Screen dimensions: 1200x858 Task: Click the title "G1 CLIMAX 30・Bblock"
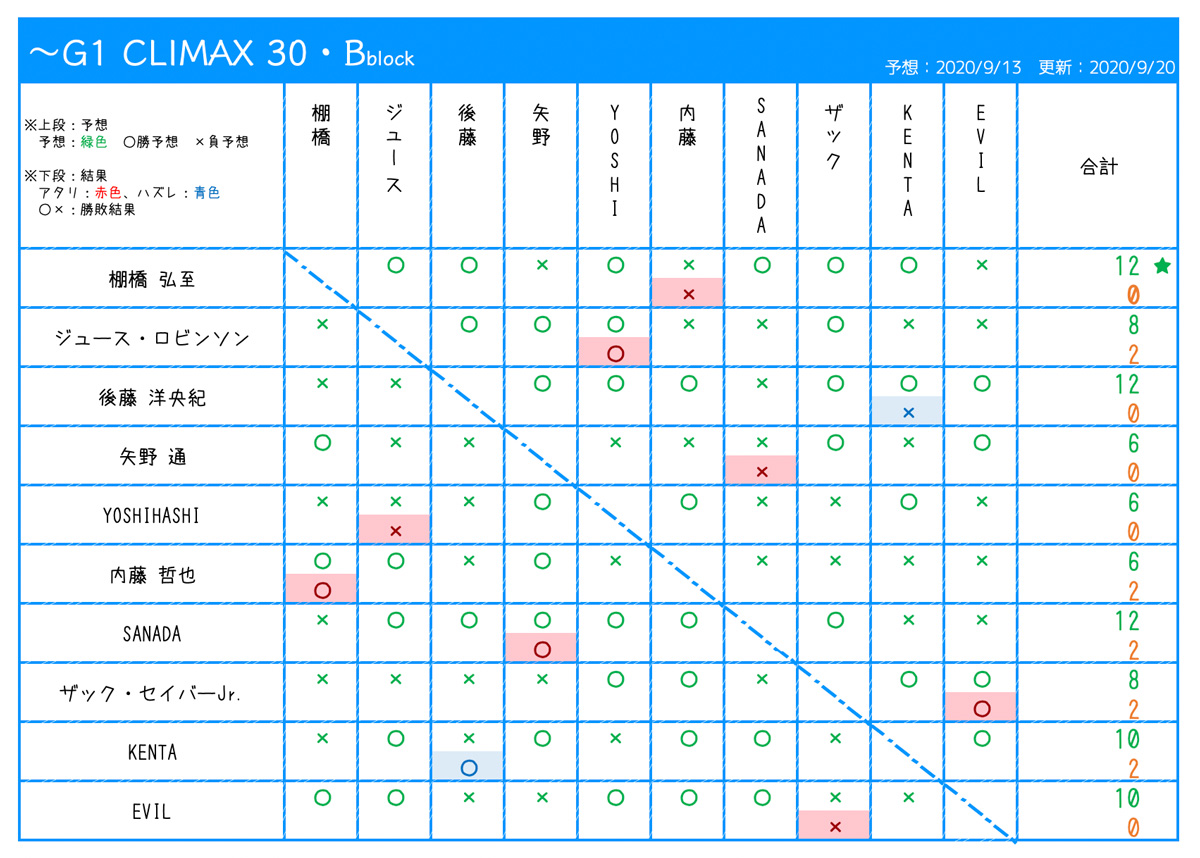pyautogui.click(x=223, y=54)
